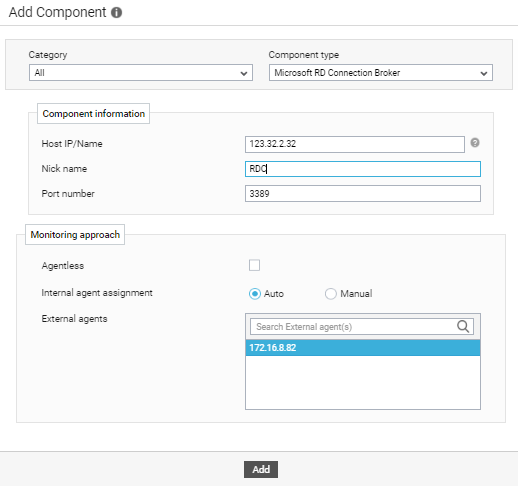Click the Component type chevron arrow
Viewport: 518px width, 486px height.
(x=484, y=73)
